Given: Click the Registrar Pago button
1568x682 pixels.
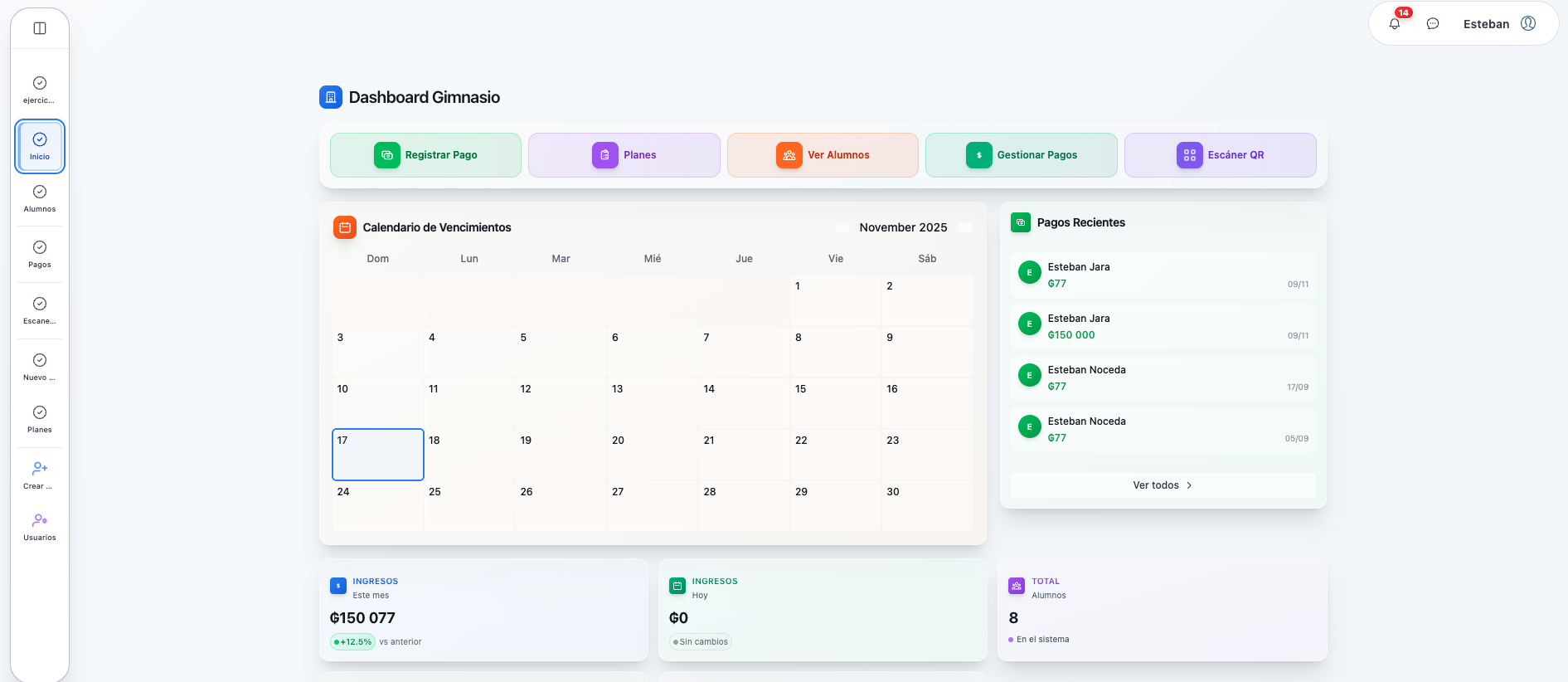Looking at the screenshot, I should tap(425, 155).
